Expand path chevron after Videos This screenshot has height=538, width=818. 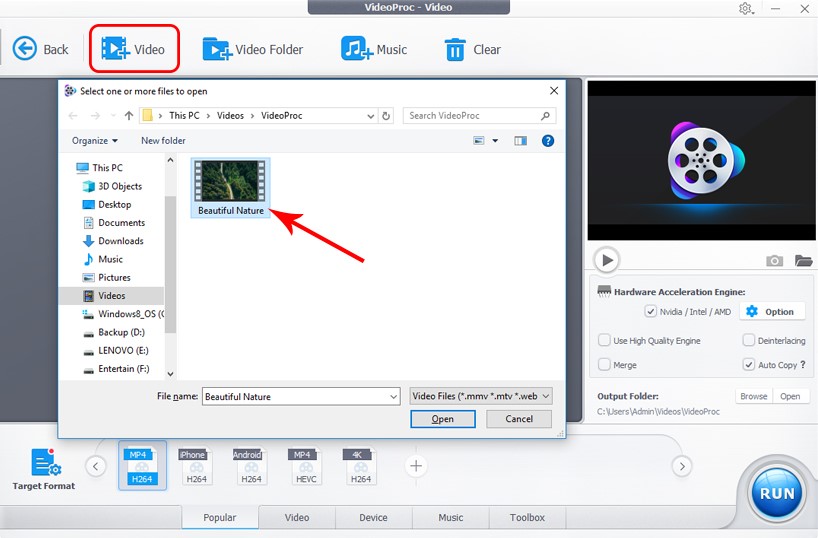click(x=252, y=116)
